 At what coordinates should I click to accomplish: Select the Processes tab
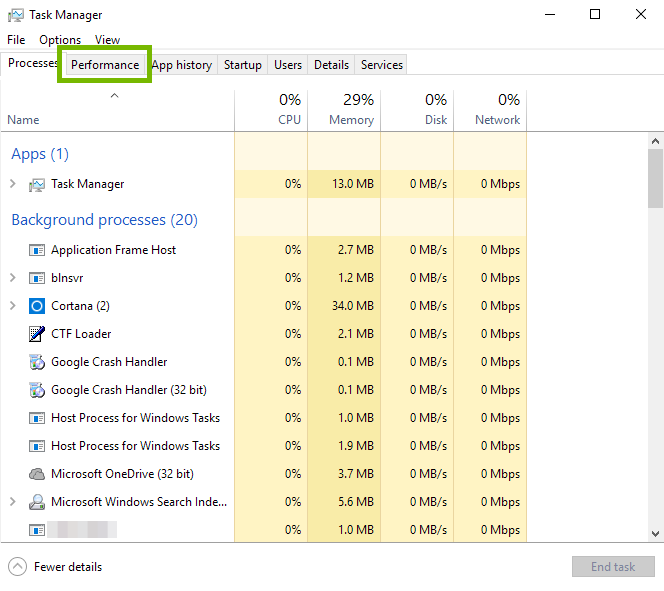[33, 63]
